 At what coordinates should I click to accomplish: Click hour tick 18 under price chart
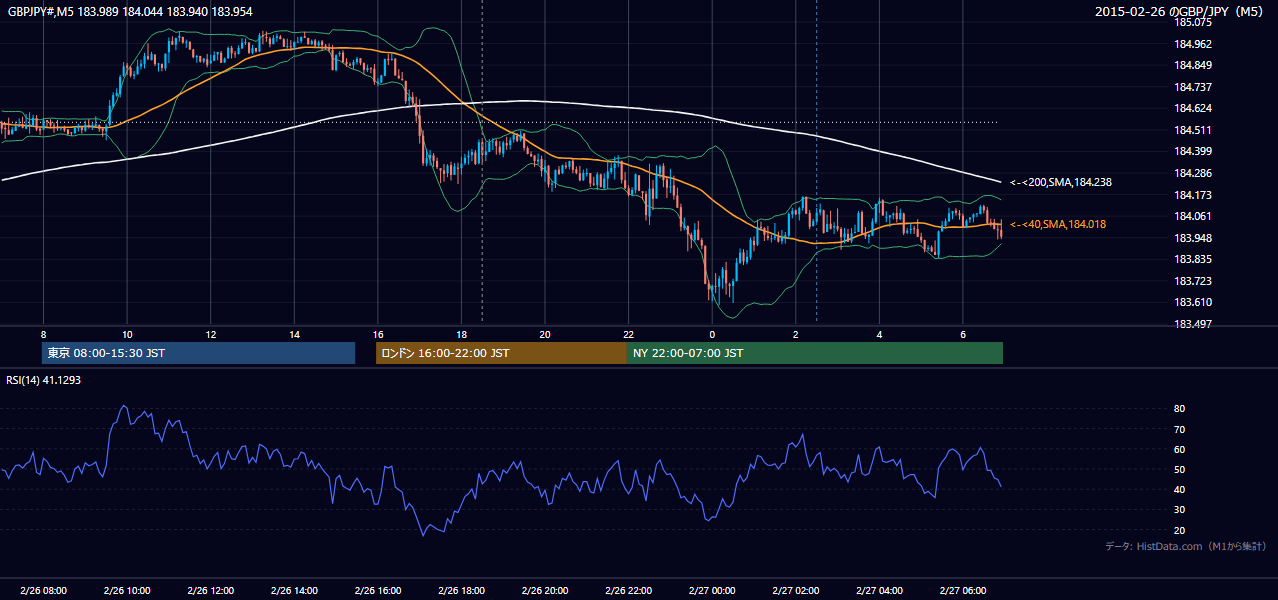pos(462,334)
